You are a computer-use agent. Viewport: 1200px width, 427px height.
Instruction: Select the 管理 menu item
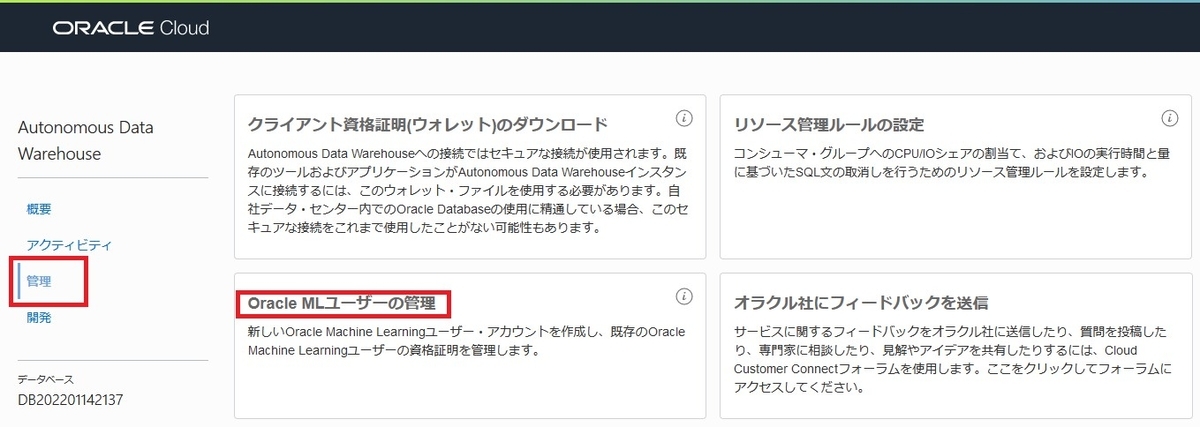pos(39,282)
